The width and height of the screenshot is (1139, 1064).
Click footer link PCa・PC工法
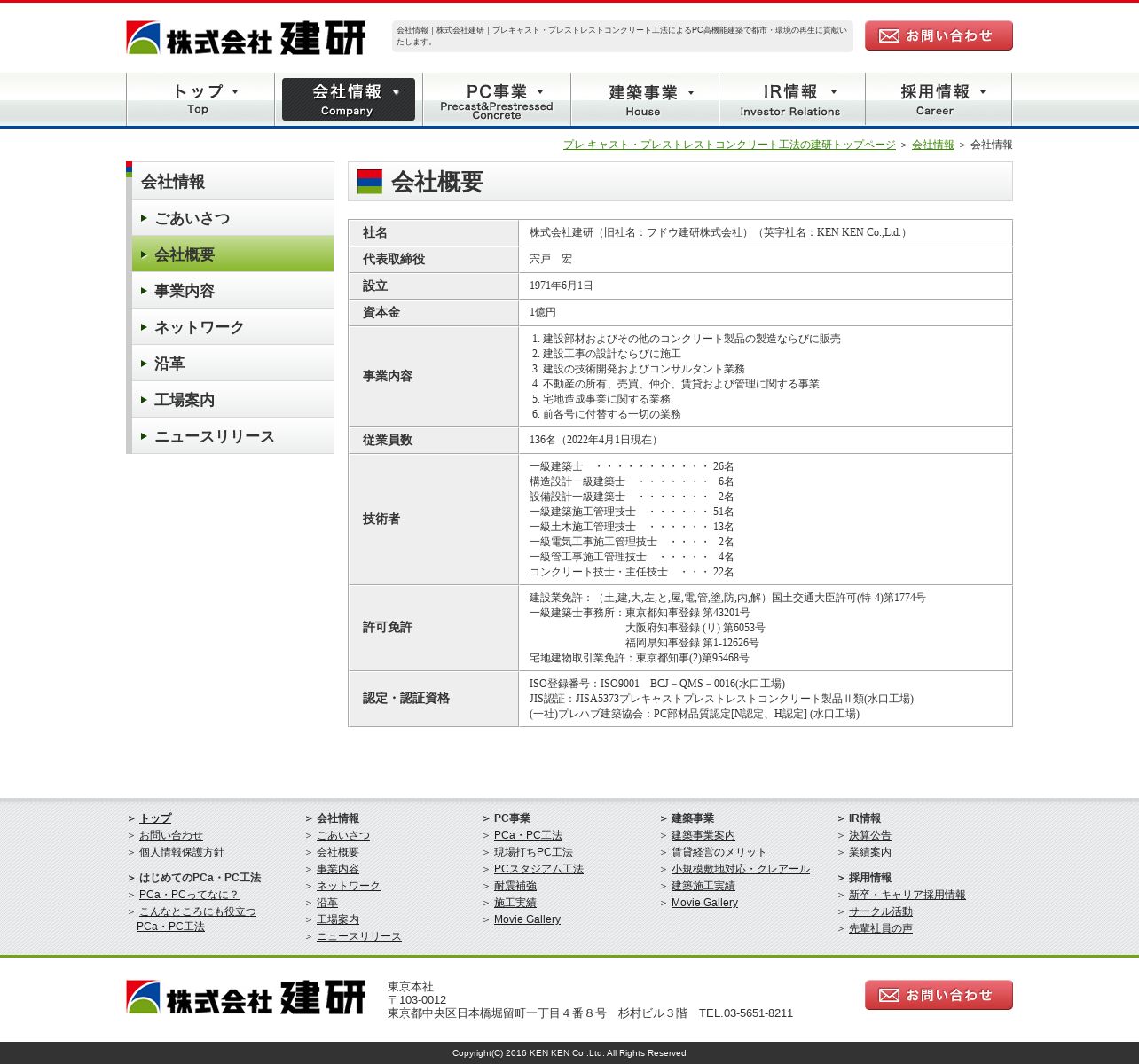click(528, 835)
